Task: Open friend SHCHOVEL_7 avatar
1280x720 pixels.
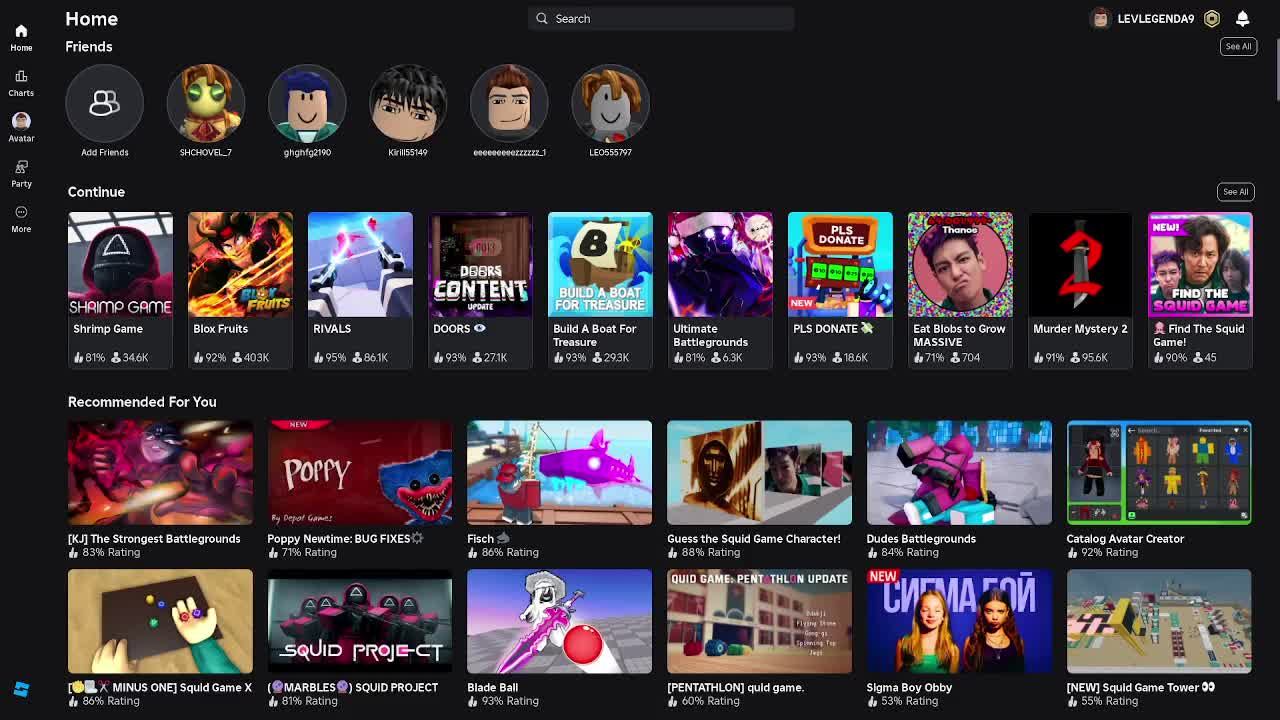Action: pos(205,103)
